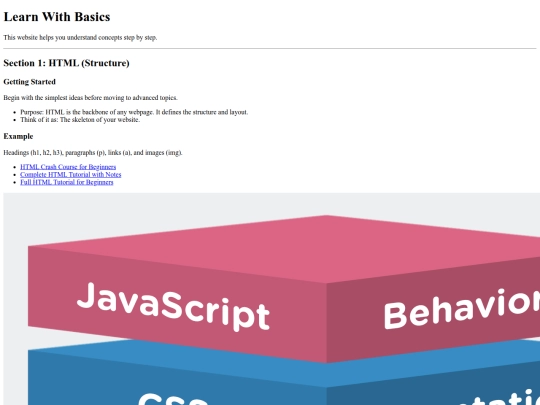The width and height of the screenshot is (540, 405).
Task: Open Full HTML Tutorial for Beginners link
Action: (66, 182)
